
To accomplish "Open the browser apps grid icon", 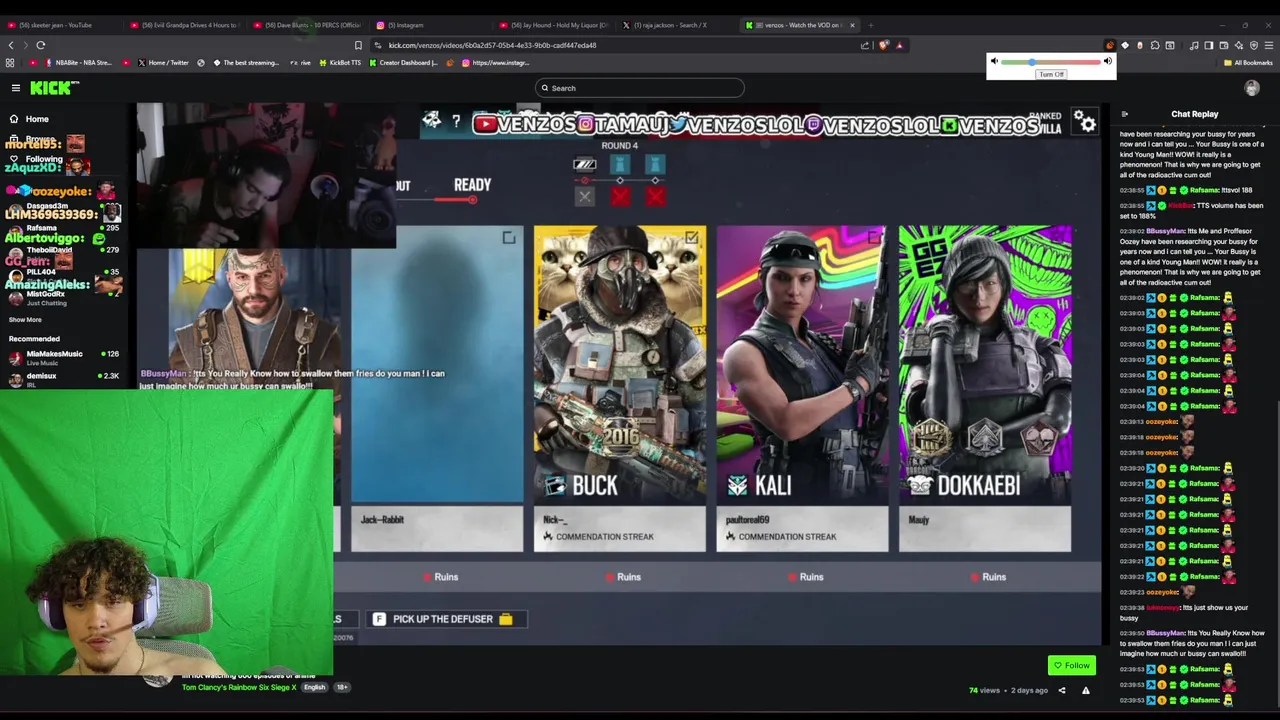I will click(x=10, y=63).
